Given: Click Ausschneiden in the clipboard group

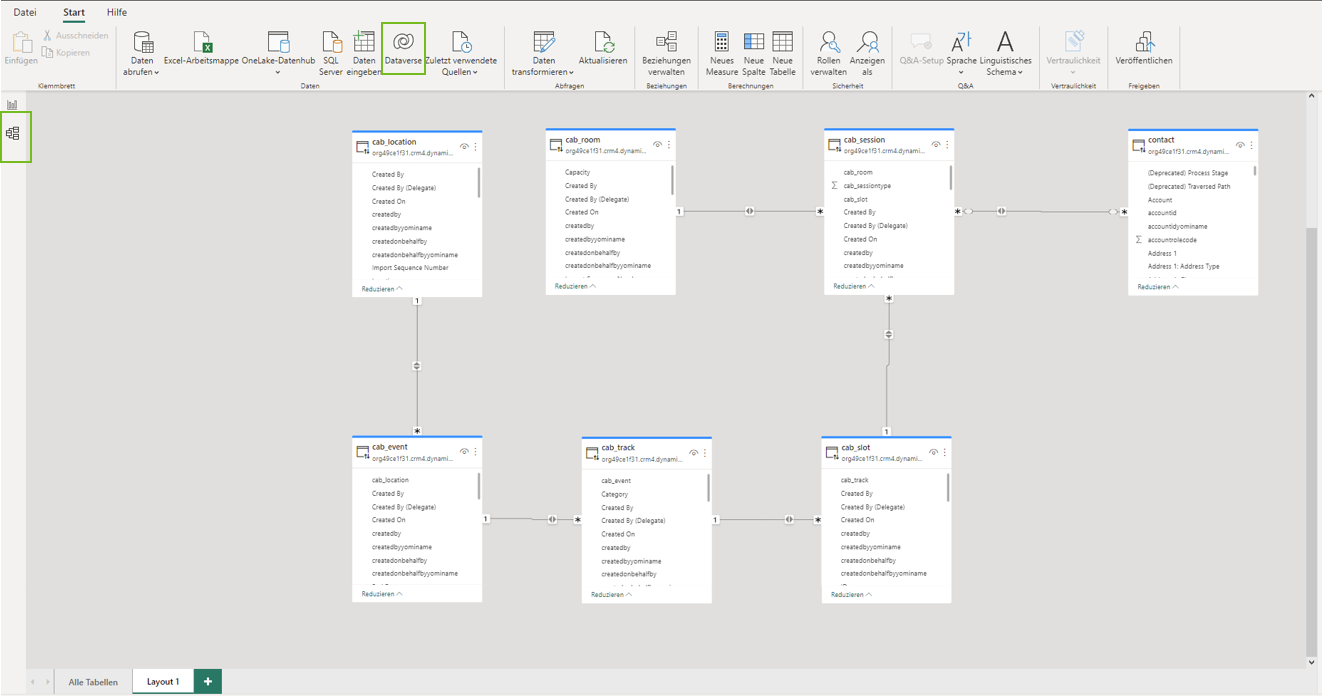Looking at the screenshot, I should pos(76,36).
